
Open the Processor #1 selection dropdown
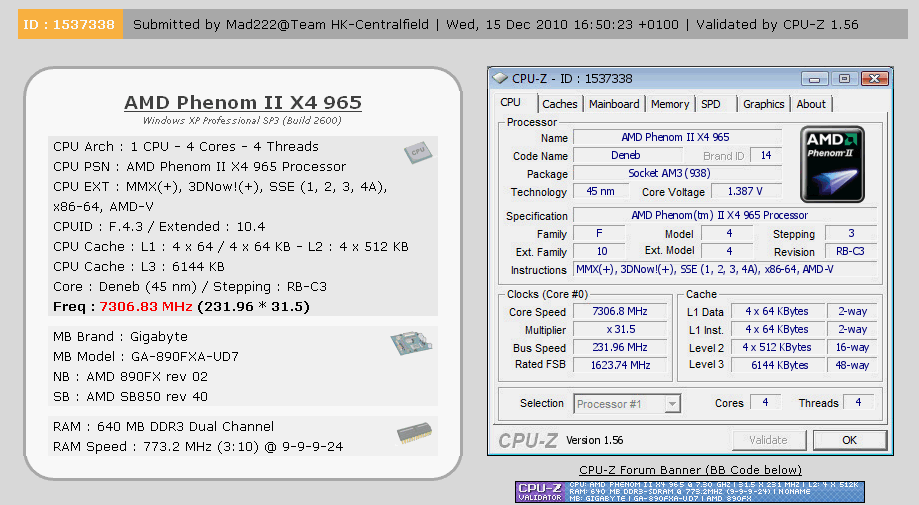pos(672,404)
